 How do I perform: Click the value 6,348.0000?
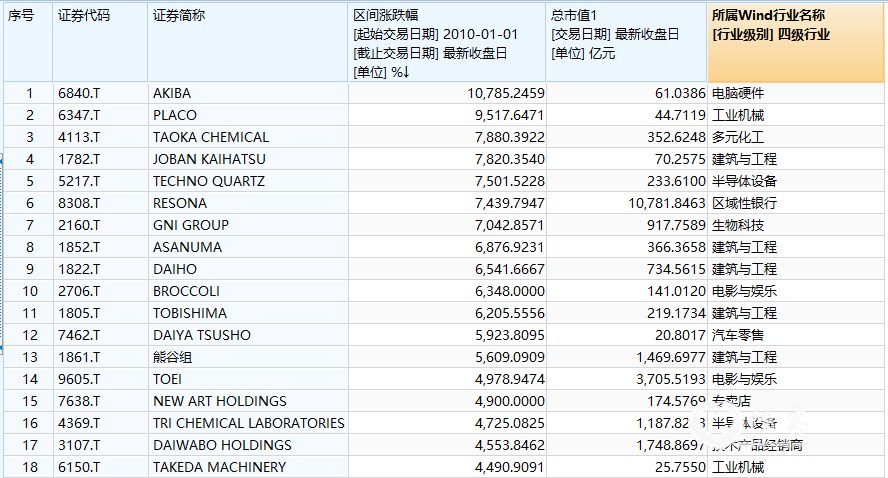tap(510, 292)
